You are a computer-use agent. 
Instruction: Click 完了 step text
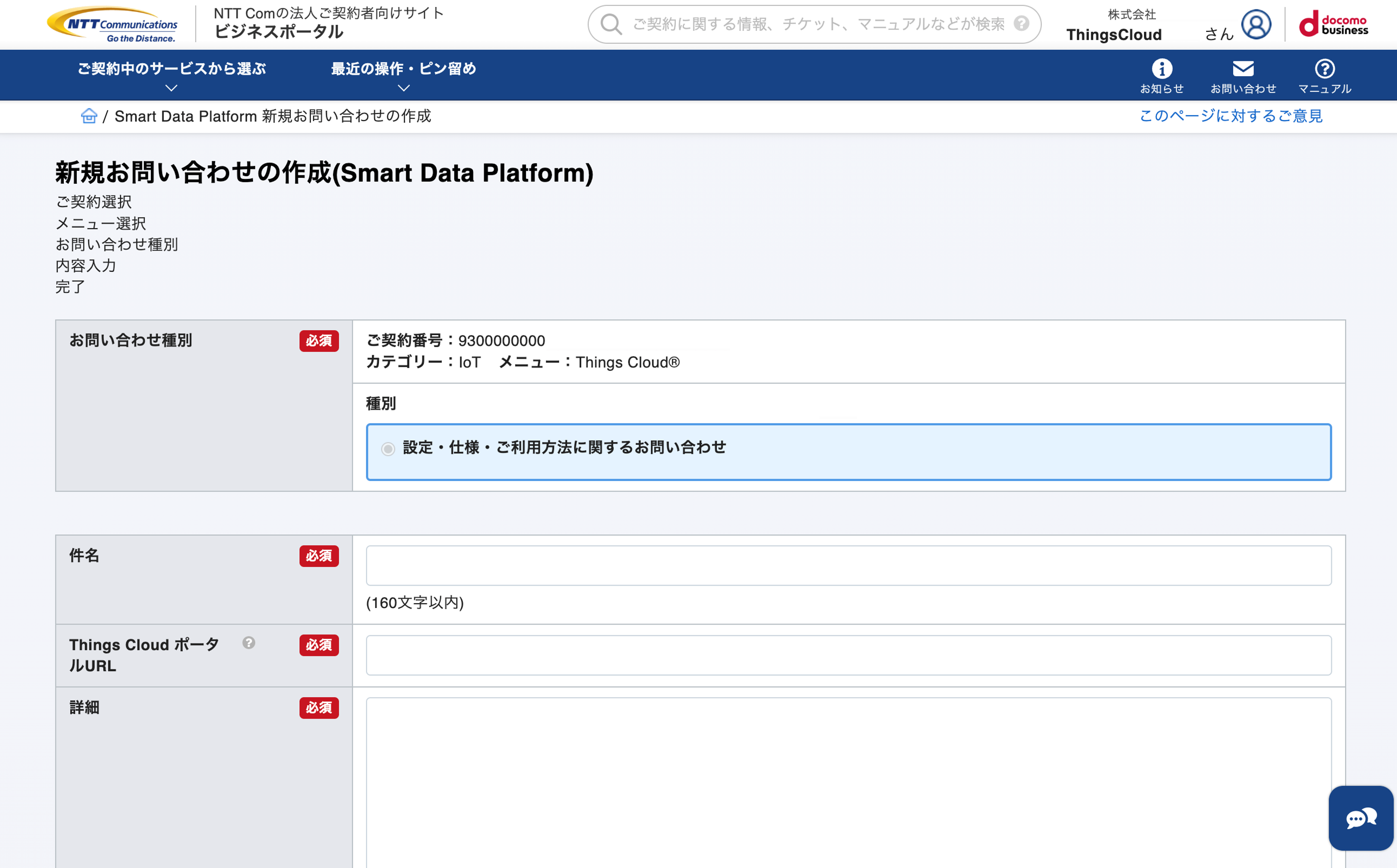point(70,286)
